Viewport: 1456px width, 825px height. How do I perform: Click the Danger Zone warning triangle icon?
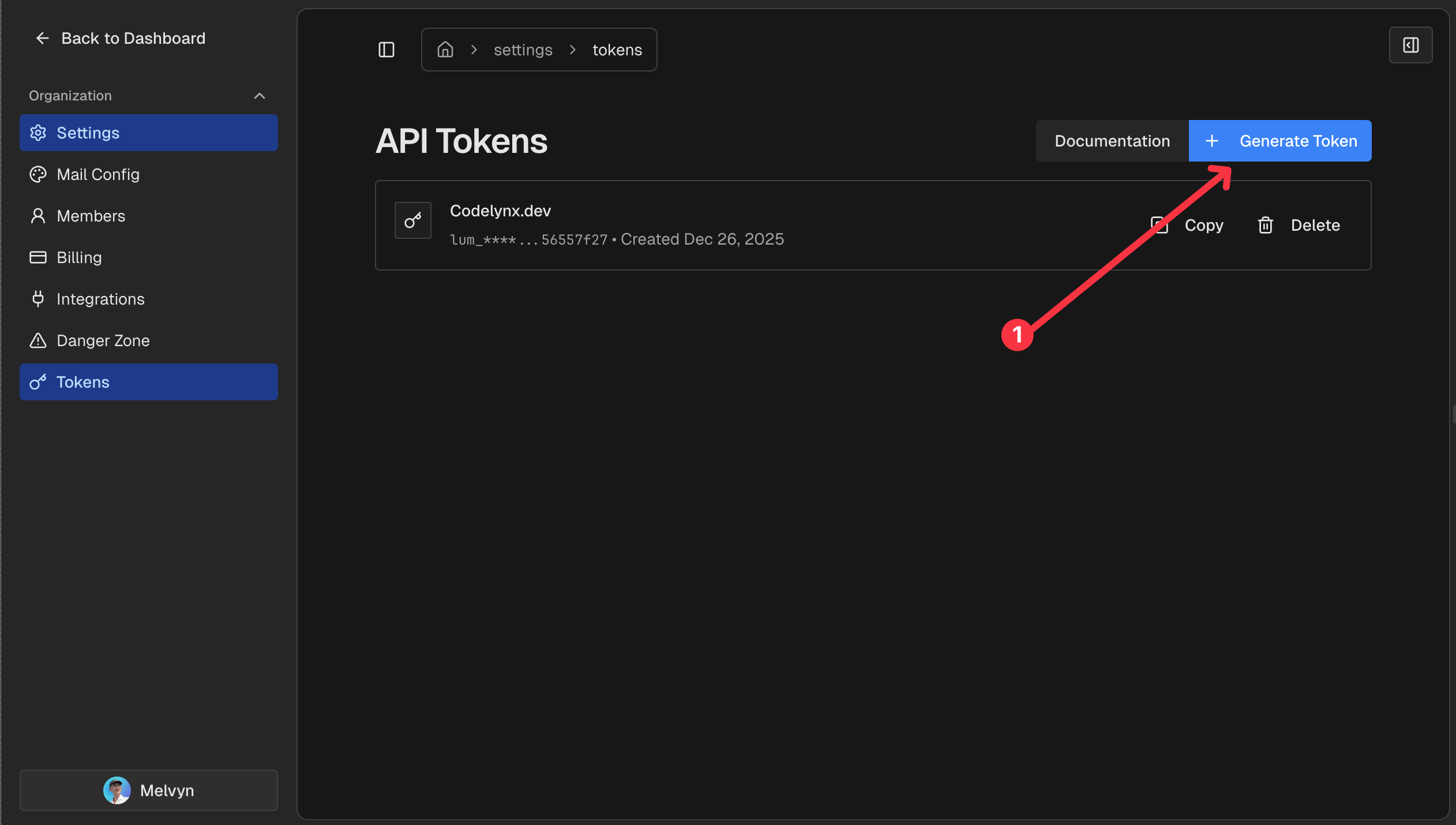[38, 341]
